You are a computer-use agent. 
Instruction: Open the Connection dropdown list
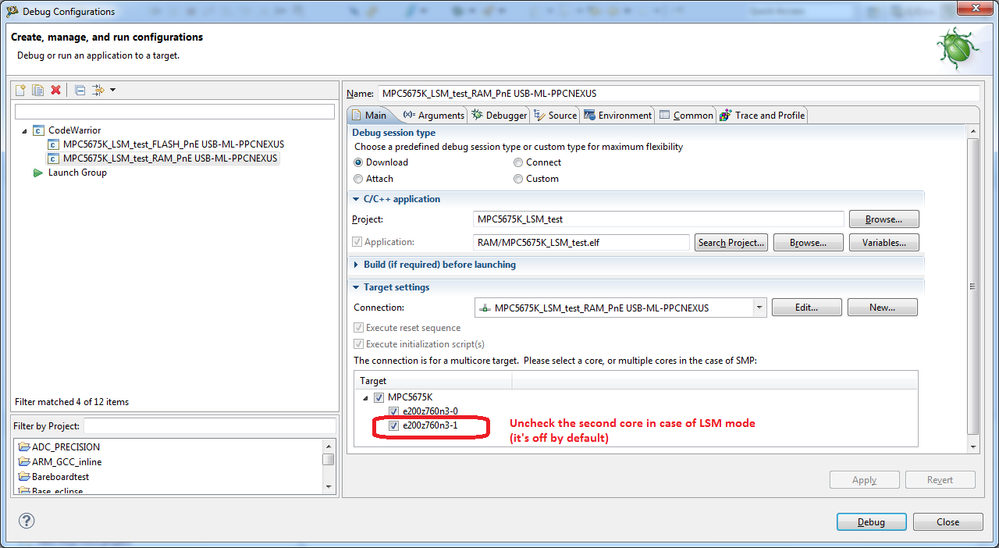[759, 308]
